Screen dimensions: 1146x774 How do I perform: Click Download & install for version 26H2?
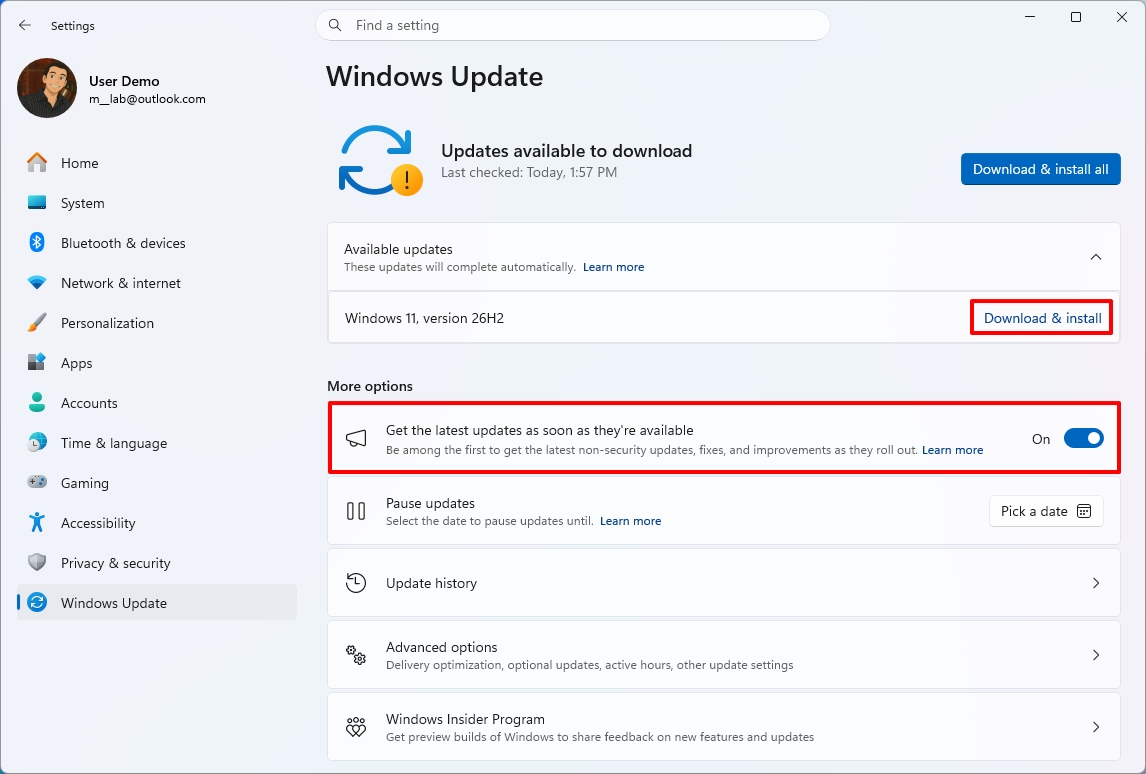point(1042,318)
